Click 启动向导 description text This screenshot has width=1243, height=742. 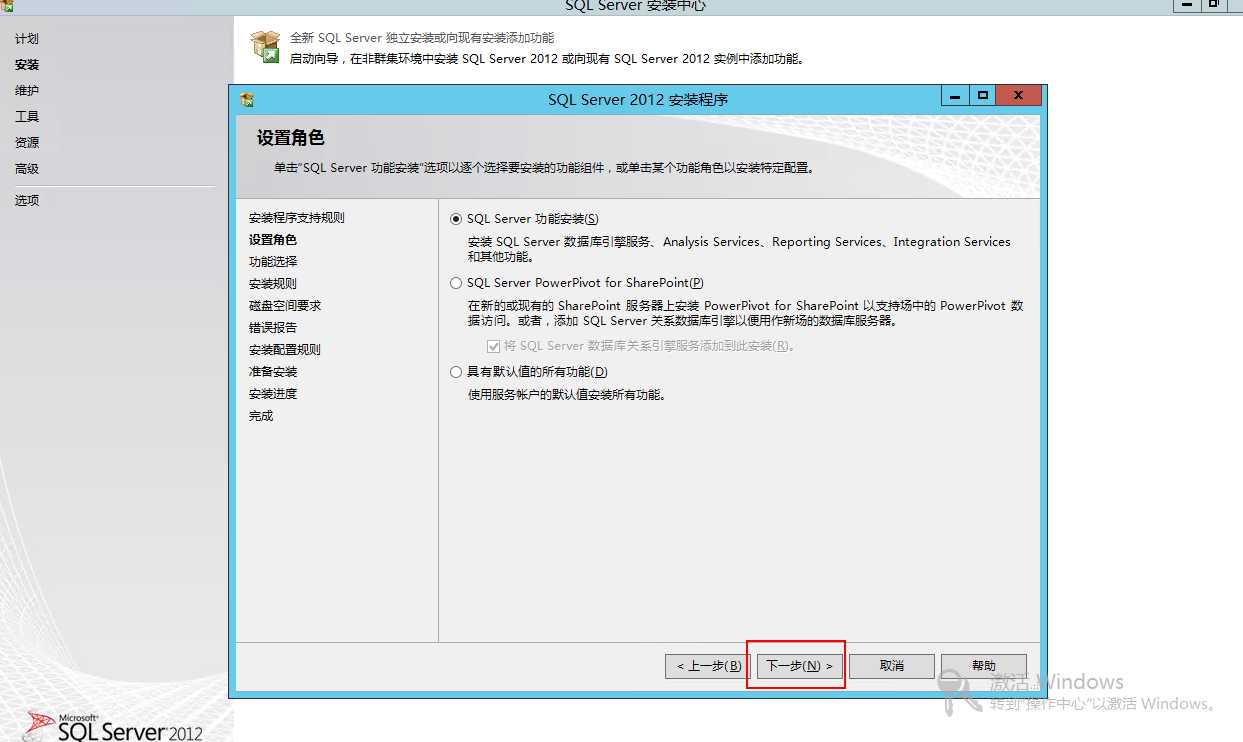(x=547, y=59)
